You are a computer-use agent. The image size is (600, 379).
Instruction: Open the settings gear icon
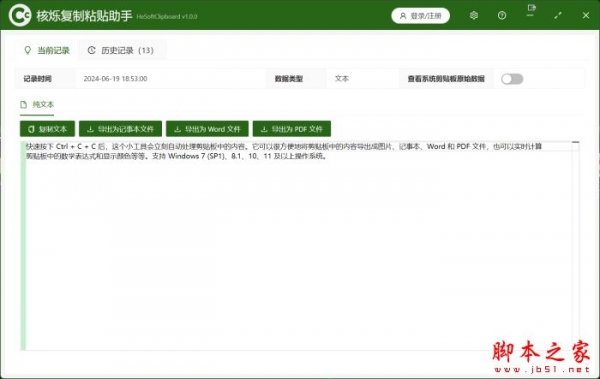(474, 15)
